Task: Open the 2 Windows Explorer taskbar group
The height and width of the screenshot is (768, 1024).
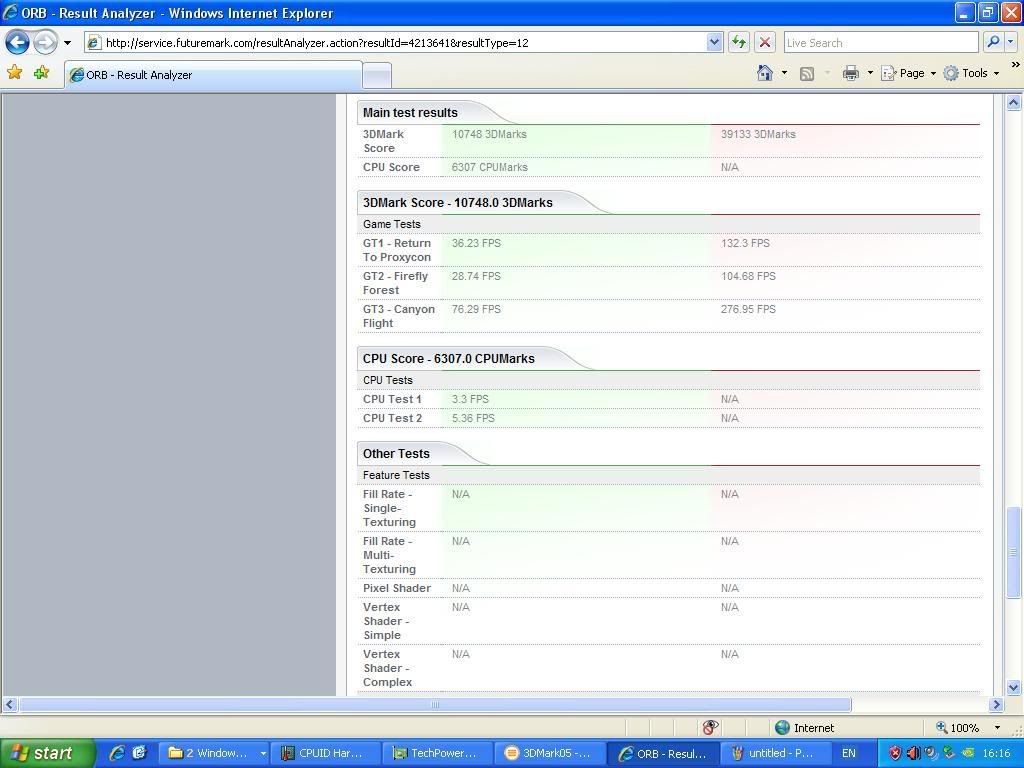Action: (x=216, y=753)
